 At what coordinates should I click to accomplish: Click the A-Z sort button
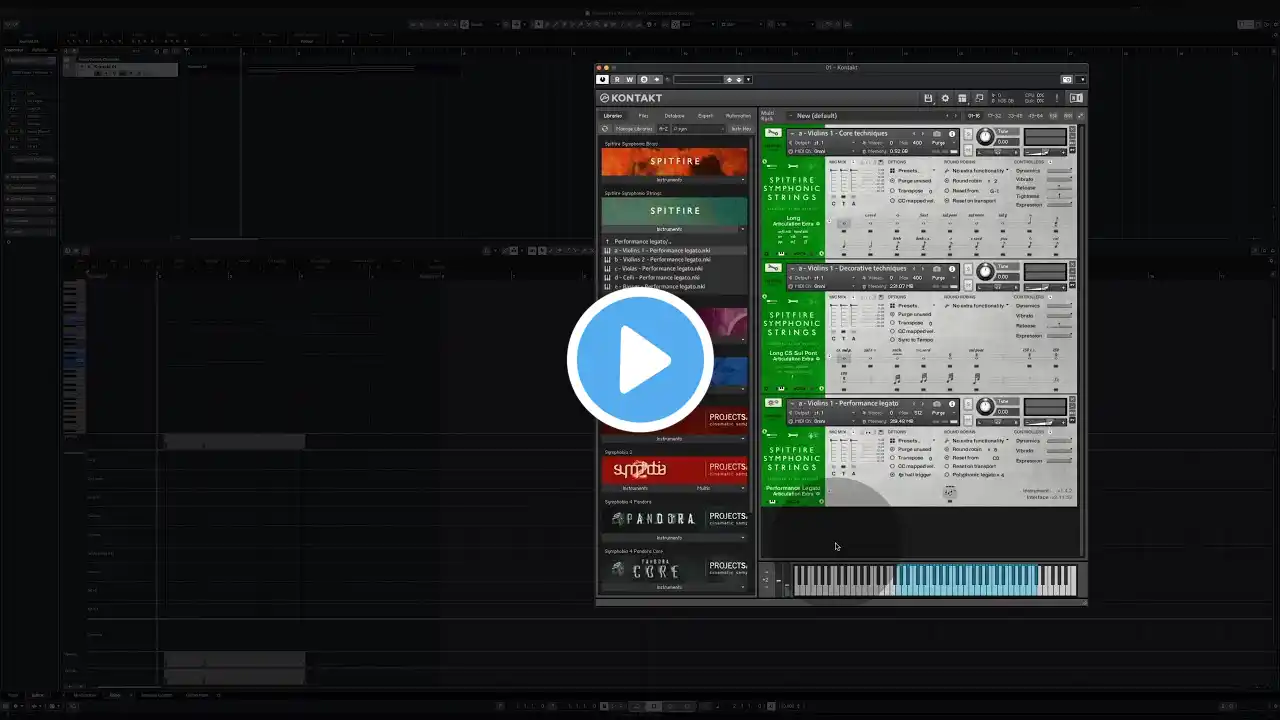click(x=664, y=129)
